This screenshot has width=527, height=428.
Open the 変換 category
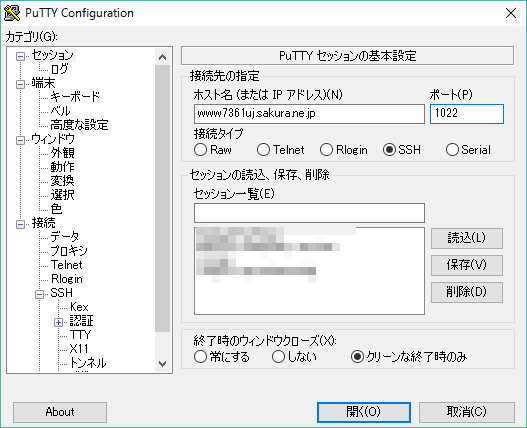[x=63, y=181]
